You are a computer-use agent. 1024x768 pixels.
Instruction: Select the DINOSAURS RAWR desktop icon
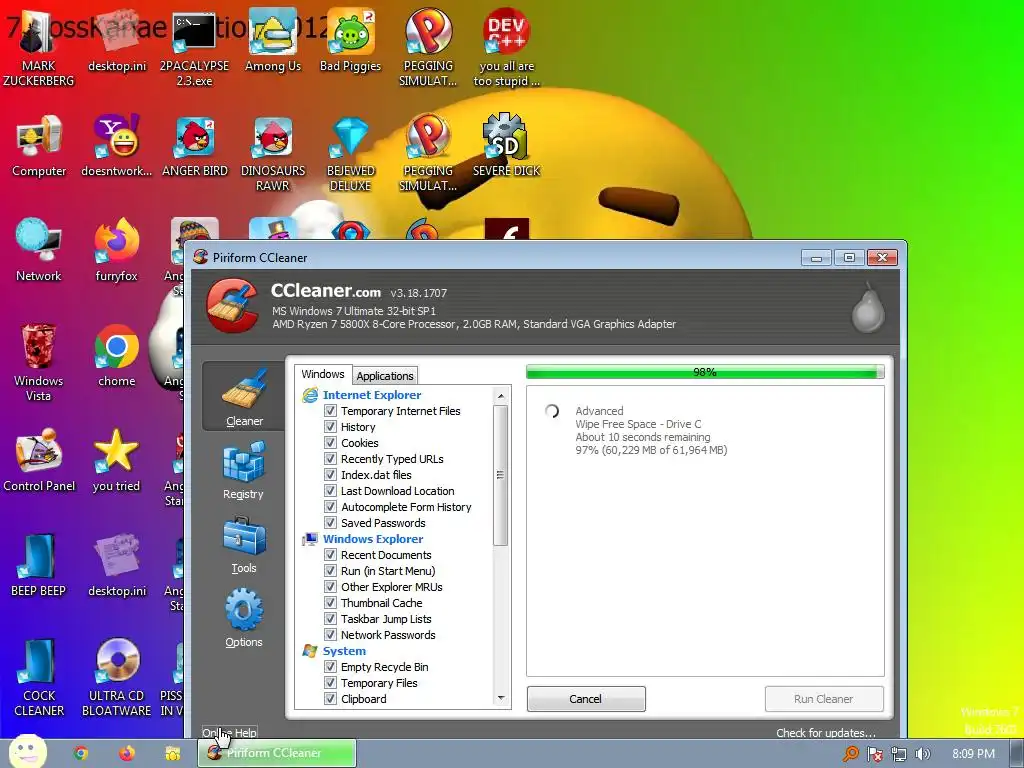point(272,152)
